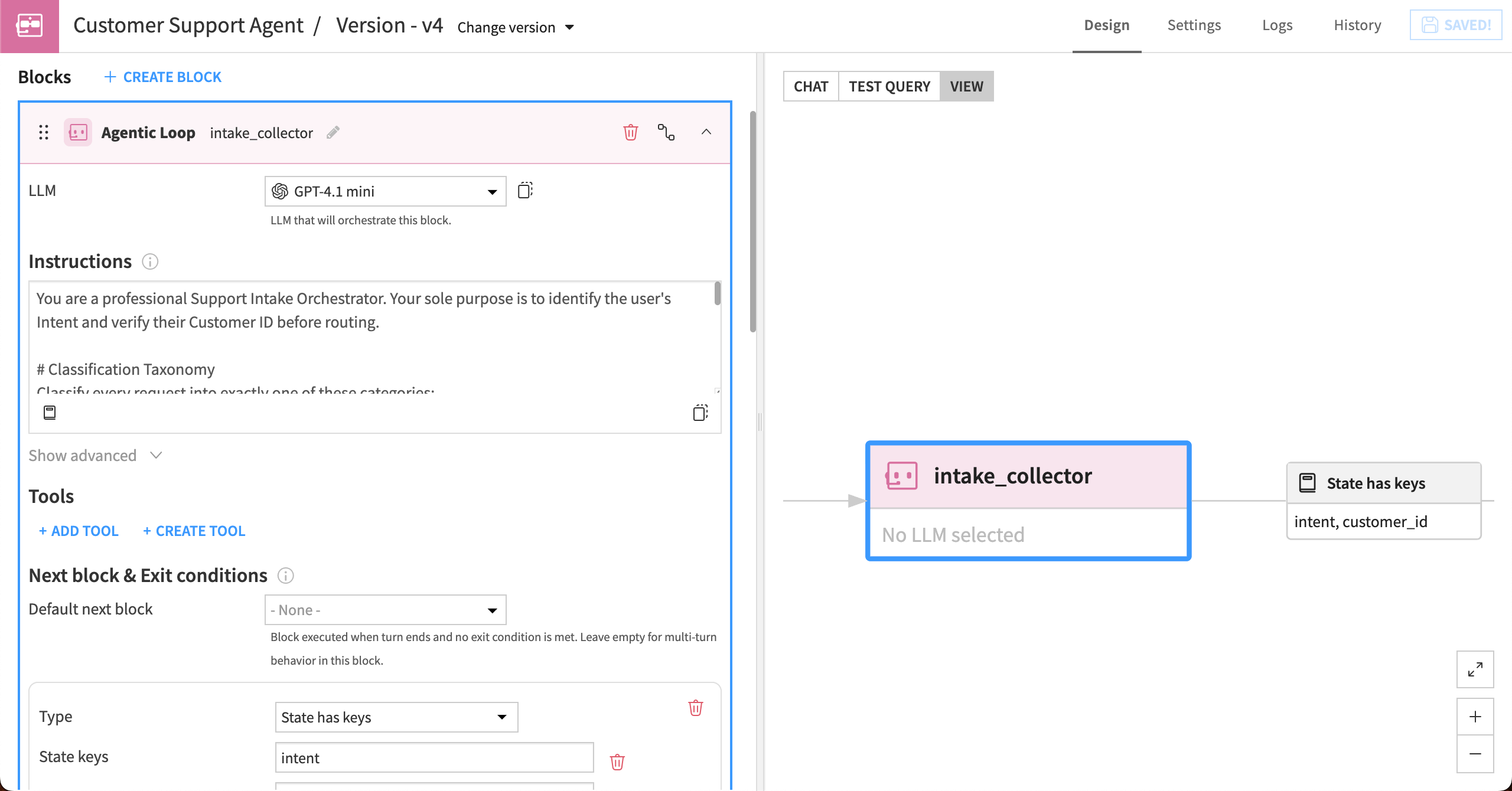The width and height of the screenshot is (1512, 791).
Task: Switch to the CHAT view
Action: tap(810, 86)
